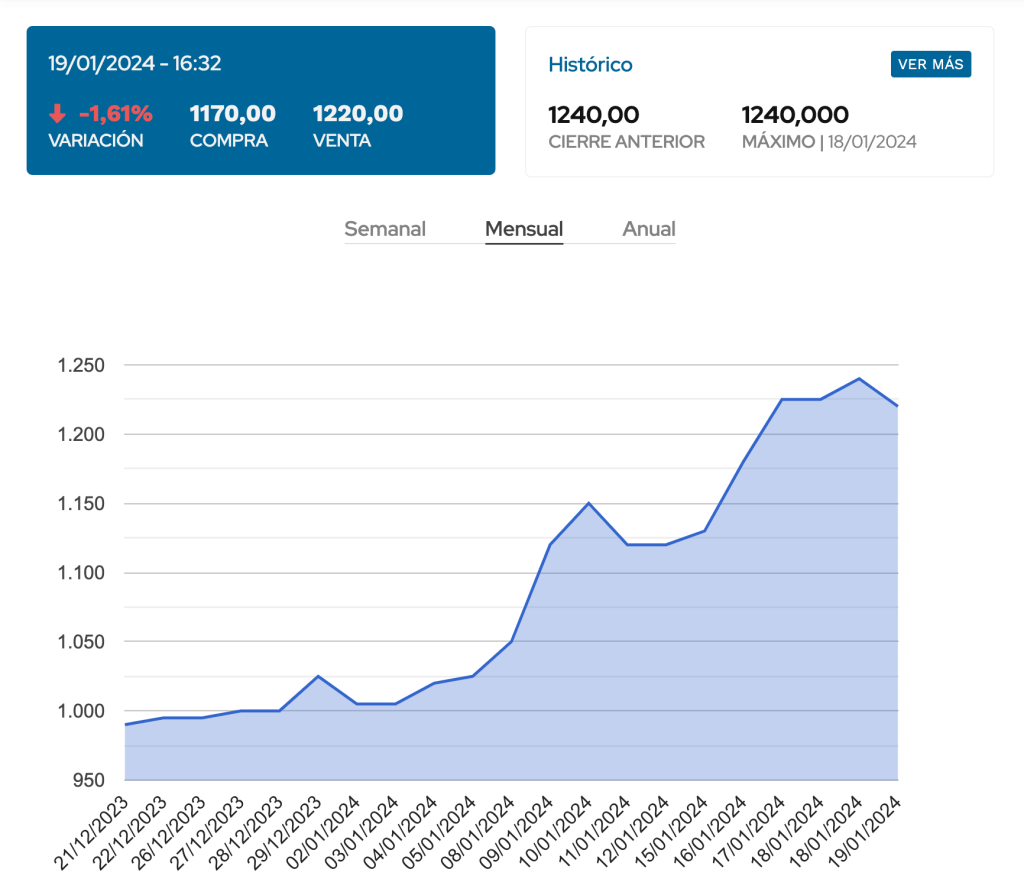Open the Anual tab view
The image size is (1024, 889).
coord(649,229)
